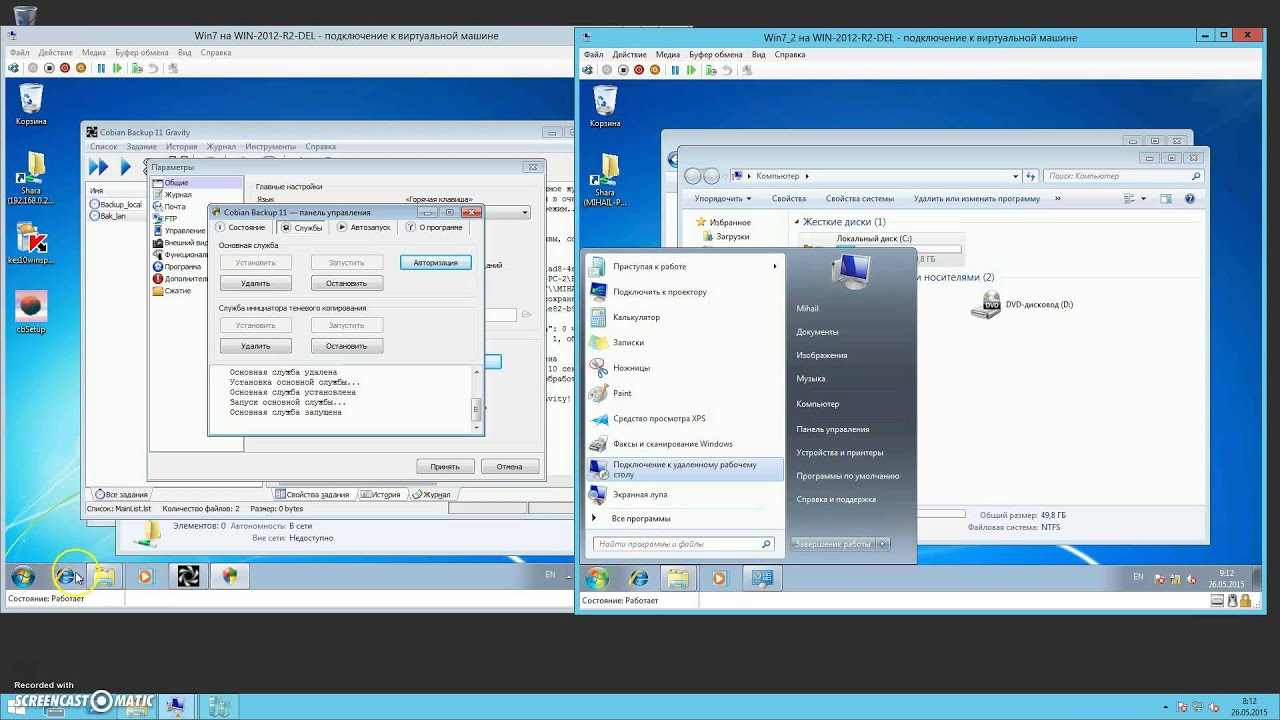Click the Авторизация button
Image resolution: width=1280 pixels, height=720 pixels.
click(x=435, y=263)
